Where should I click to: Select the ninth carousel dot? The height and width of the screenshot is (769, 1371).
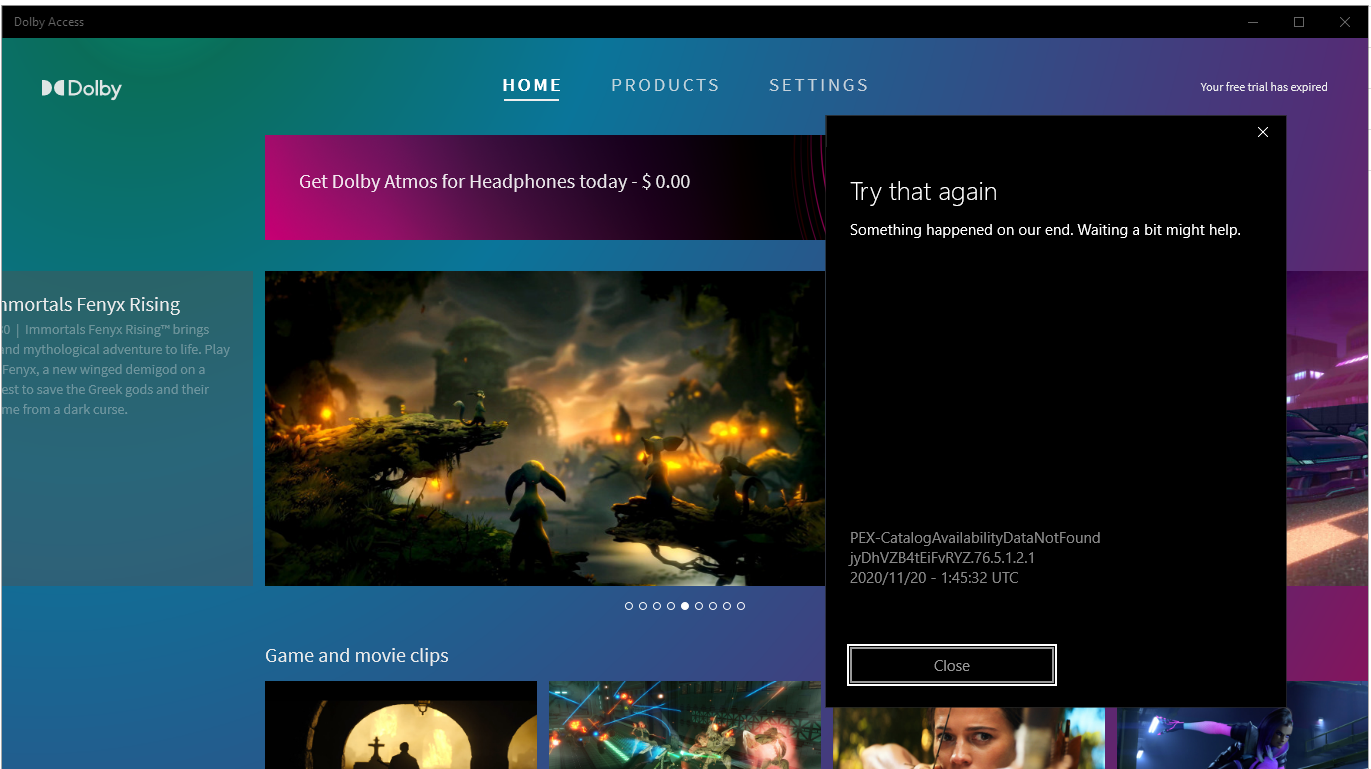click(x=741, y=606)
